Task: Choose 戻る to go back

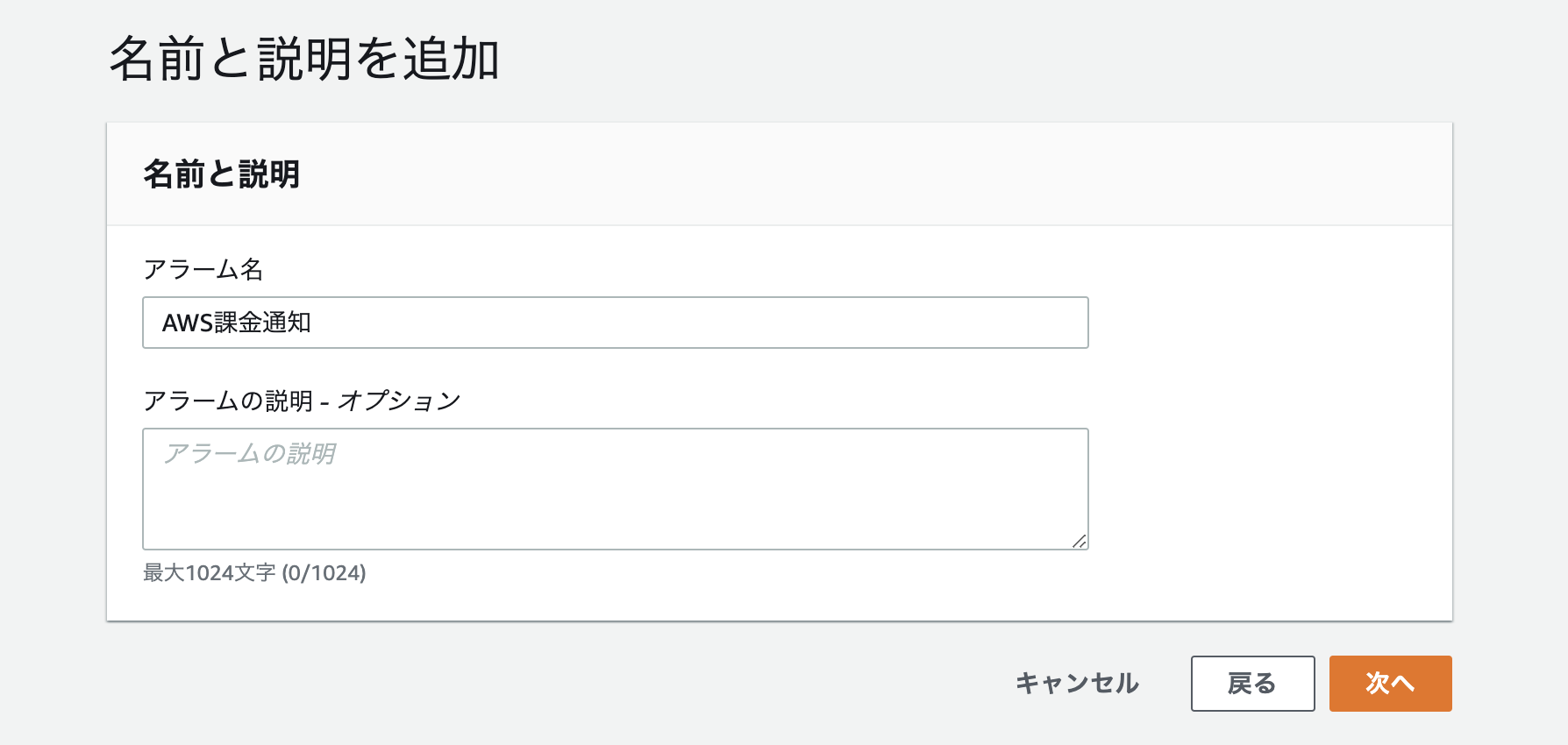Action: coord(1252,683)
